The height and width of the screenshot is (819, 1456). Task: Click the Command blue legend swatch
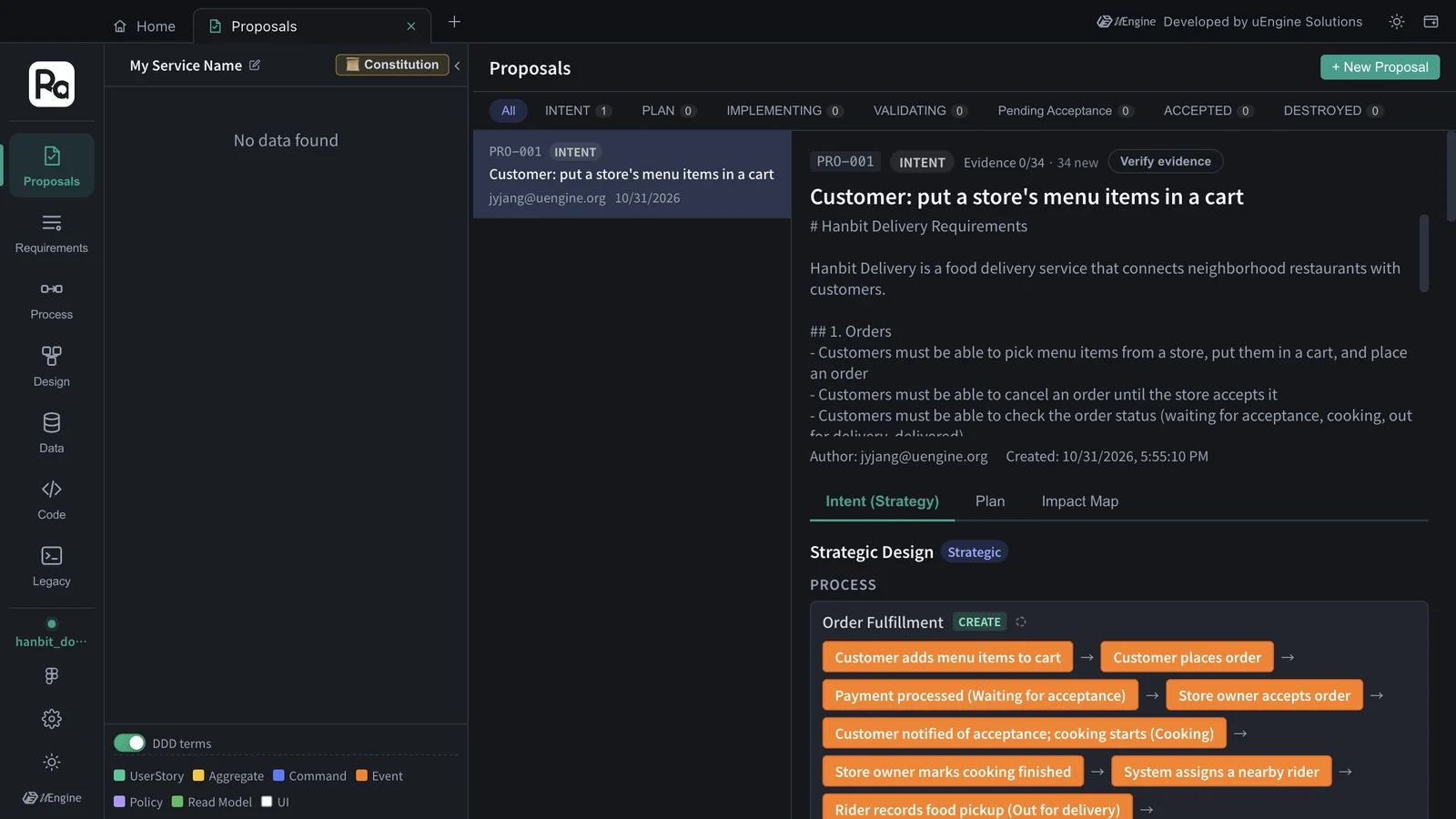278,775
